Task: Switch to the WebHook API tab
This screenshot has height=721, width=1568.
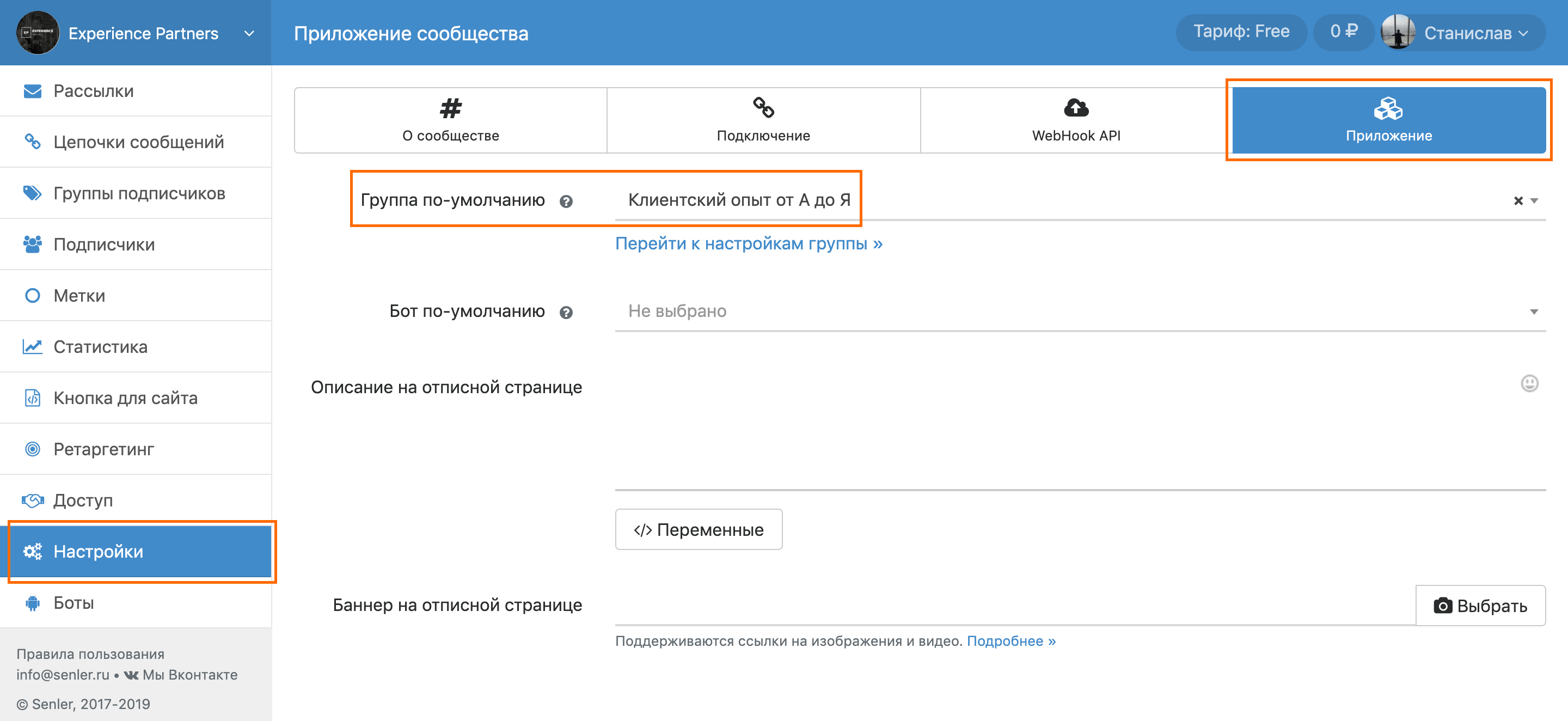Action: 1076,120
